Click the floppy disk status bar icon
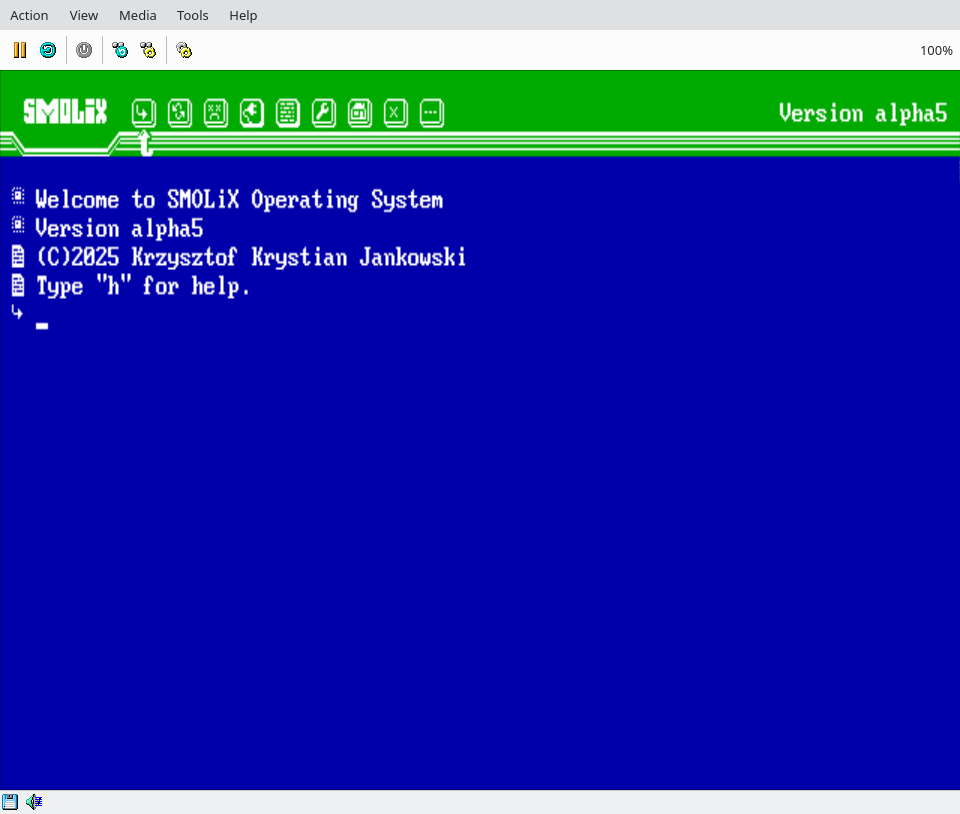The image size is (960, 814). tap(10, 802)
